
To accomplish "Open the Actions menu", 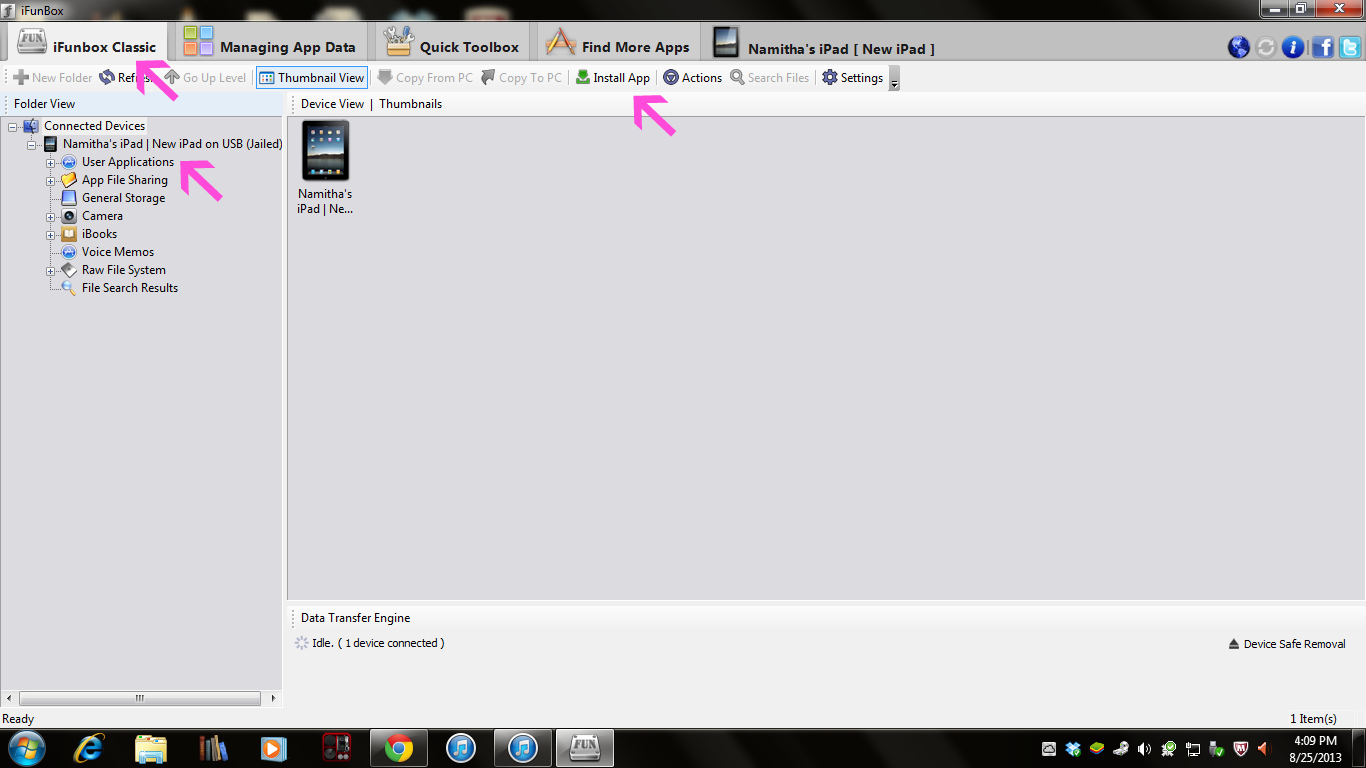I will click(x=692, y=77).
